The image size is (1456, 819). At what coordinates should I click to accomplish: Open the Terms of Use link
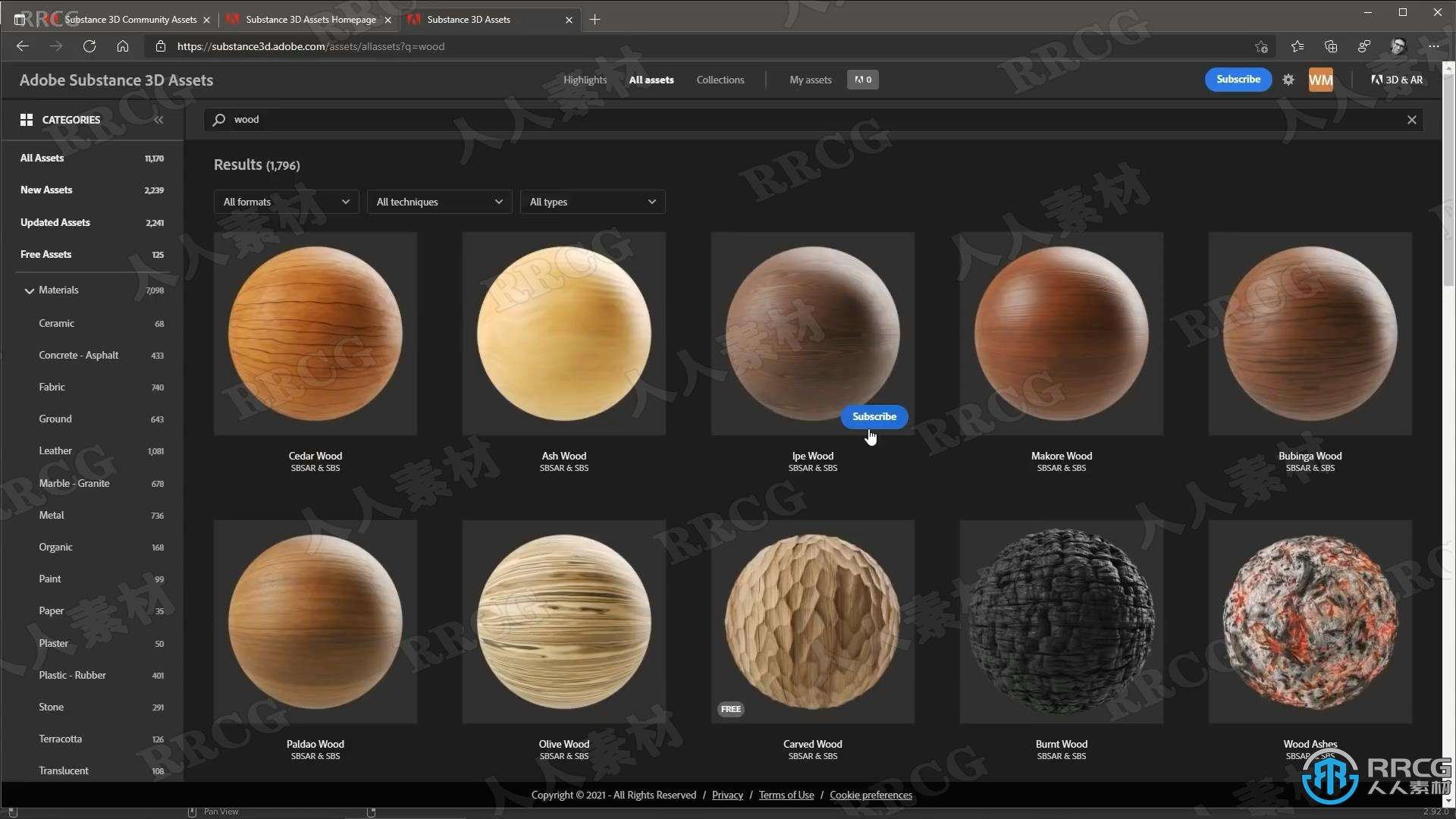(786, 795)
